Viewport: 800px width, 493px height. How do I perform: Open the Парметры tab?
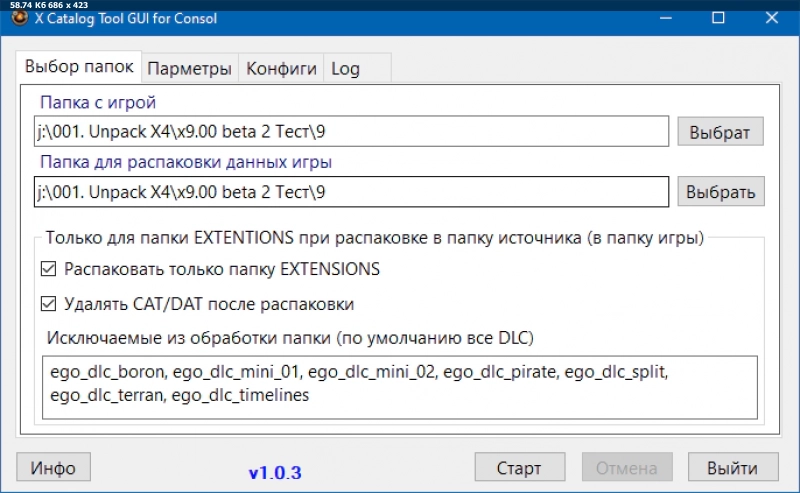(x=189, y=68)
